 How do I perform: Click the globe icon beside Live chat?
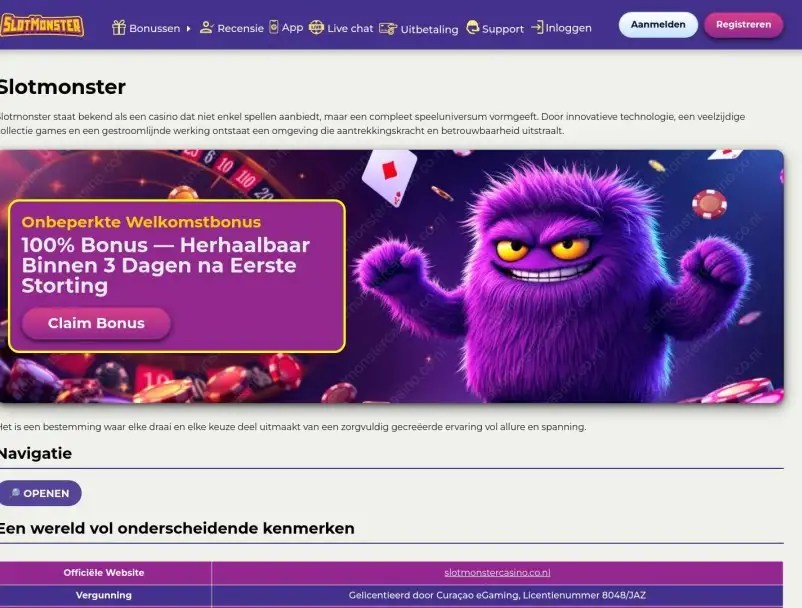coord(316,27)
